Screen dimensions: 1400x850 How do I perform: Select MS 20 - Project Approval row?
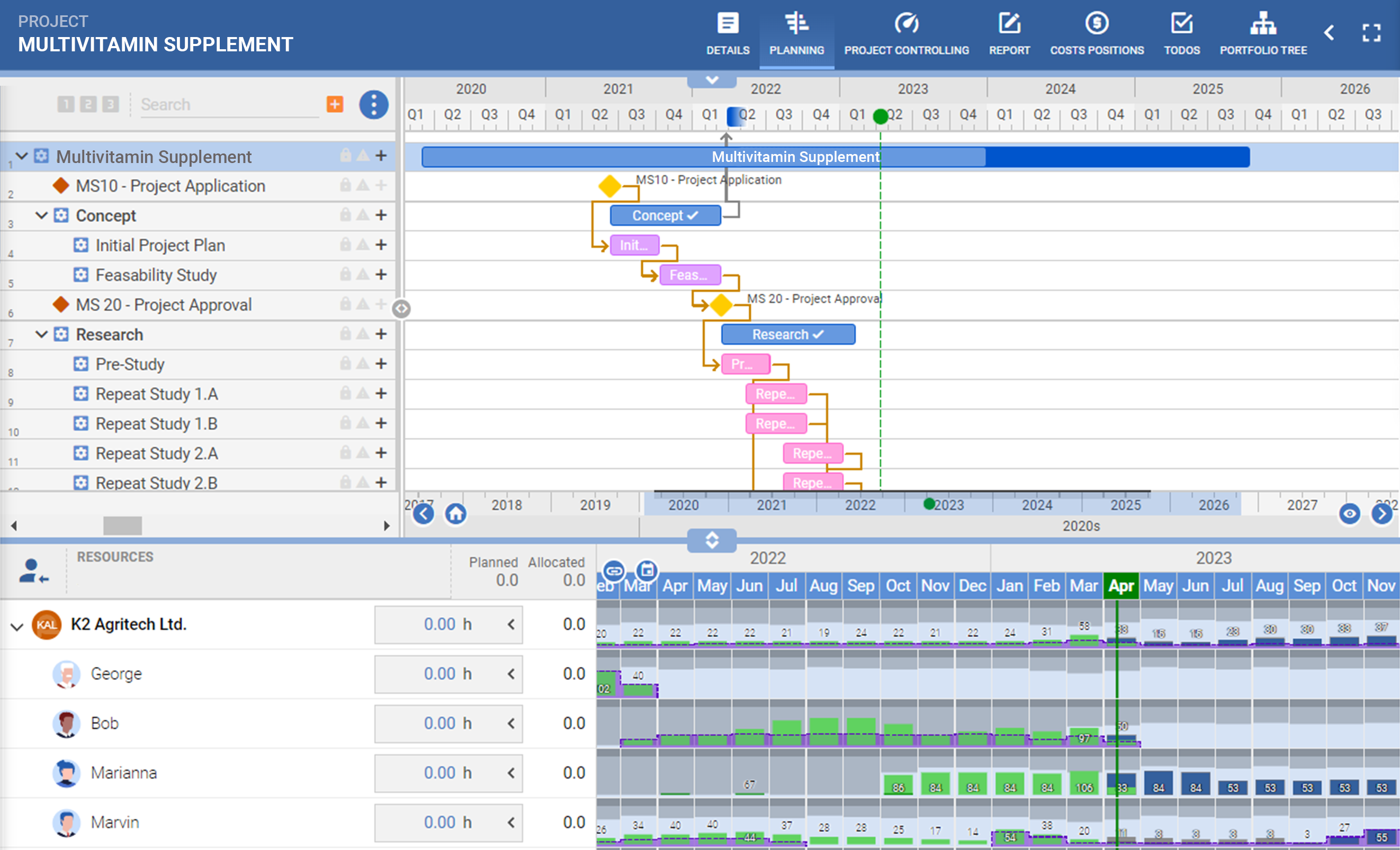pos(198,305)
